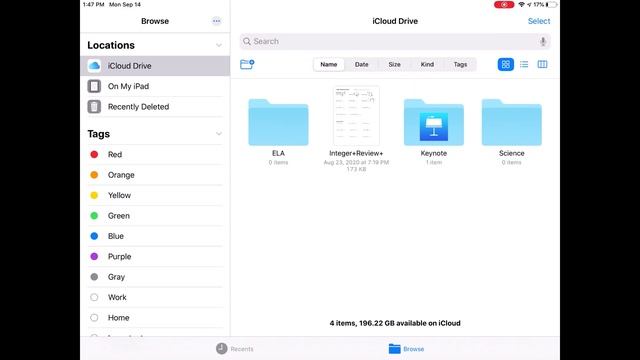The width and height of the screenshot is (640, 360).
Task: Select iCloud Drive cloud icon
Action: click(94, 66)
